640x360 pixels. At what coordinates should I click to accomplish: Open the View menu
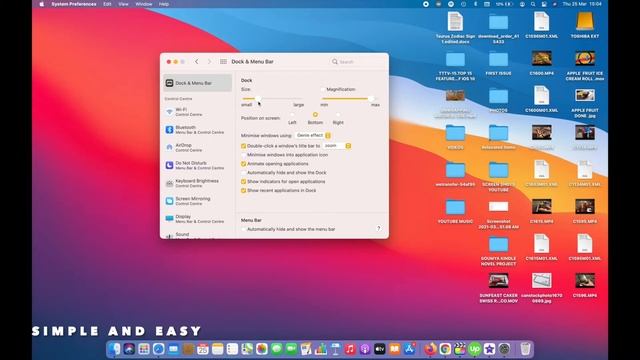pos(123,4)
